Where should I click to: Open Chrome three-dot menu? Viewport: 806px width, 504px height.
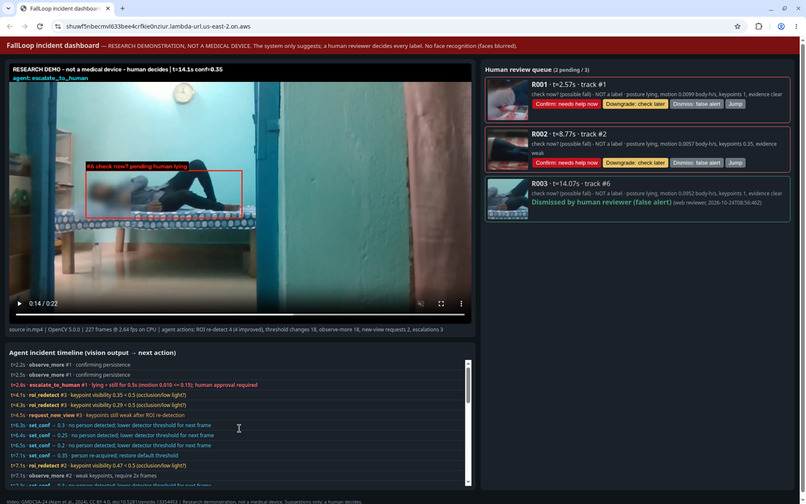(796, 26)
